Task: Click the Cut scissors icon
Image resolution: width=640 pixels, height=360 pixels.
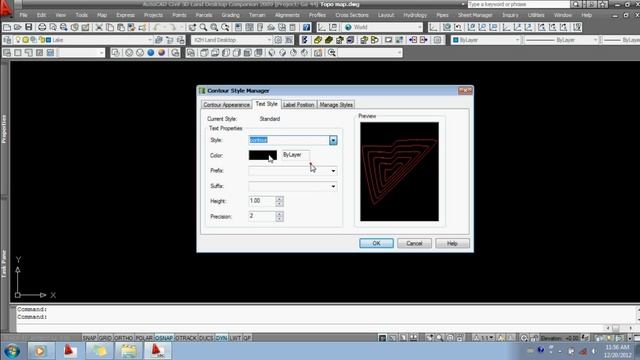Action: click(x=99, y=27)
